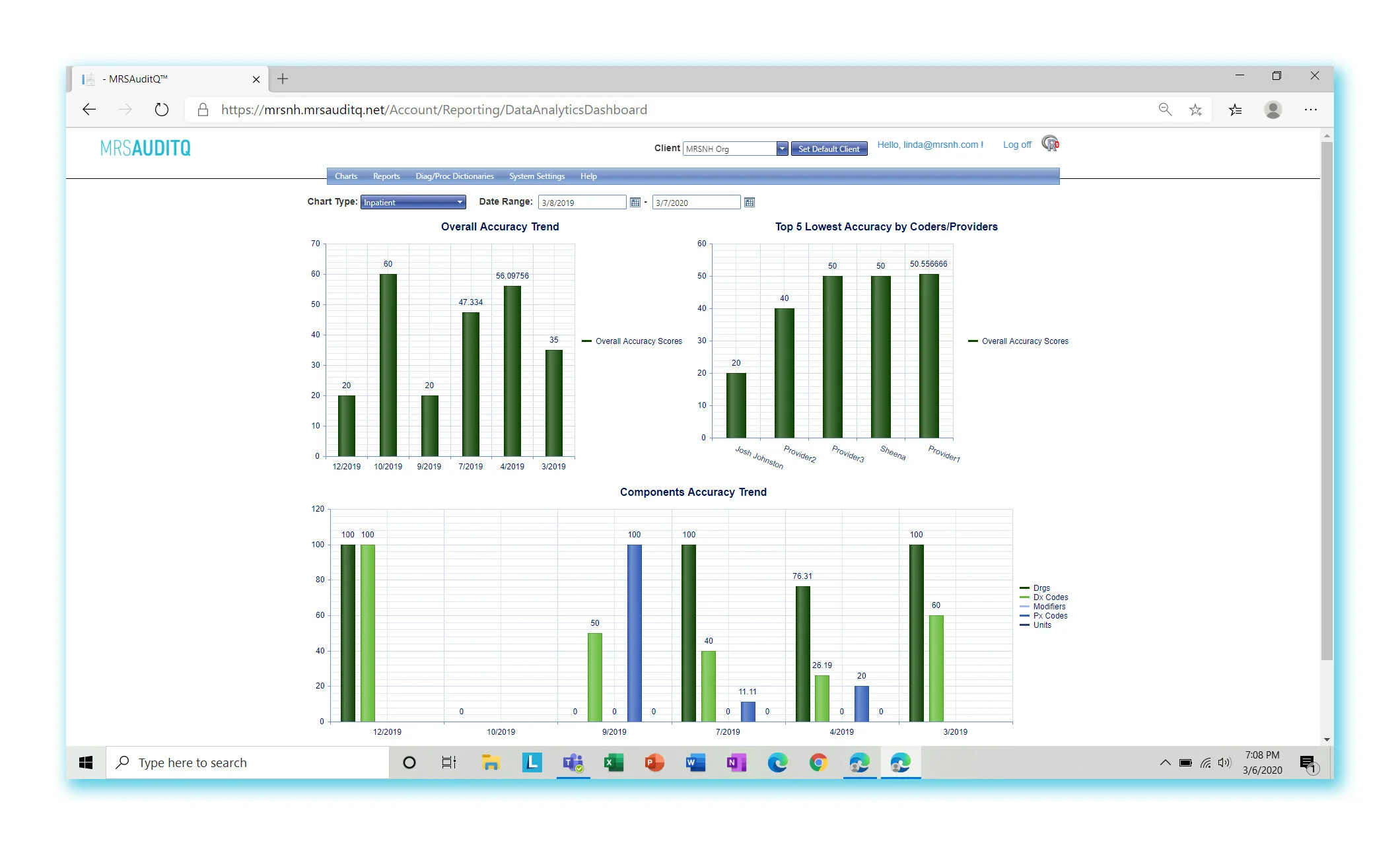Close the MRSAuditQ browser tab
This screenshot has height=845, width=1400.
(x=256, y=79)
